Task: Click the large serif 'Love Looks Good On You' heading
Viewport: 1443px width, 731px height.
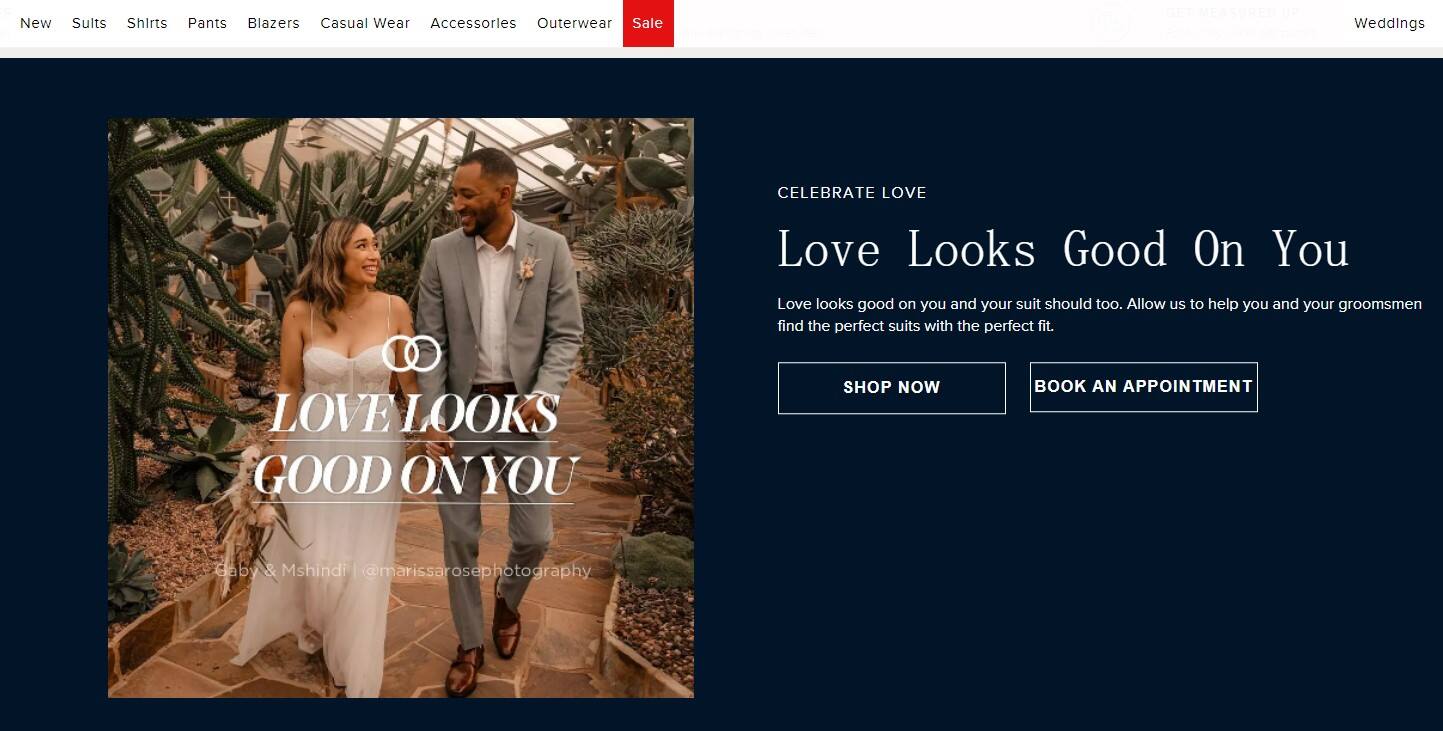Action: click(x=1063, y=249)
